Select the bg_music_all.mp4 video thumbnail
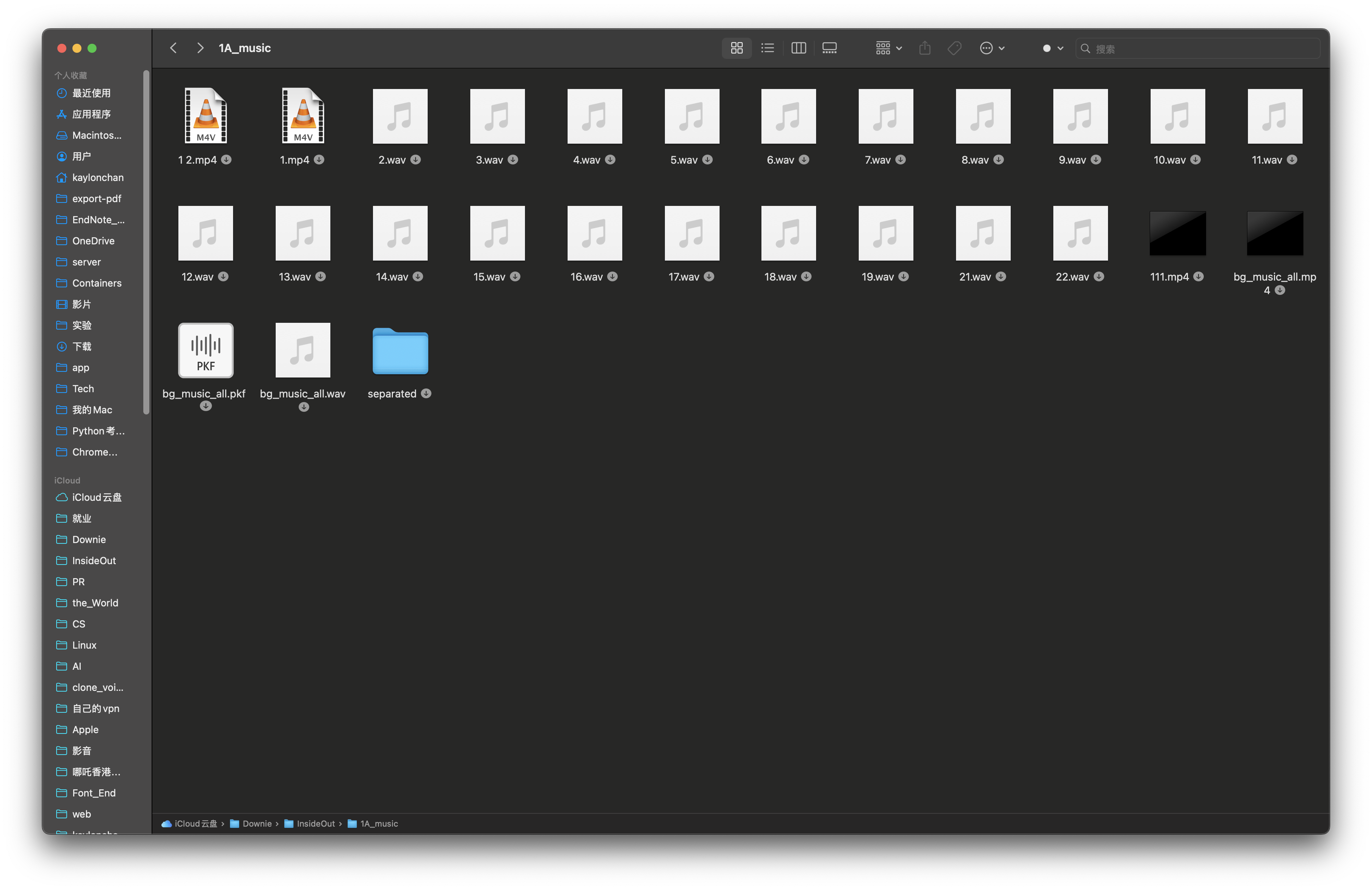The image size is (1372, 890). (1275, 233)
